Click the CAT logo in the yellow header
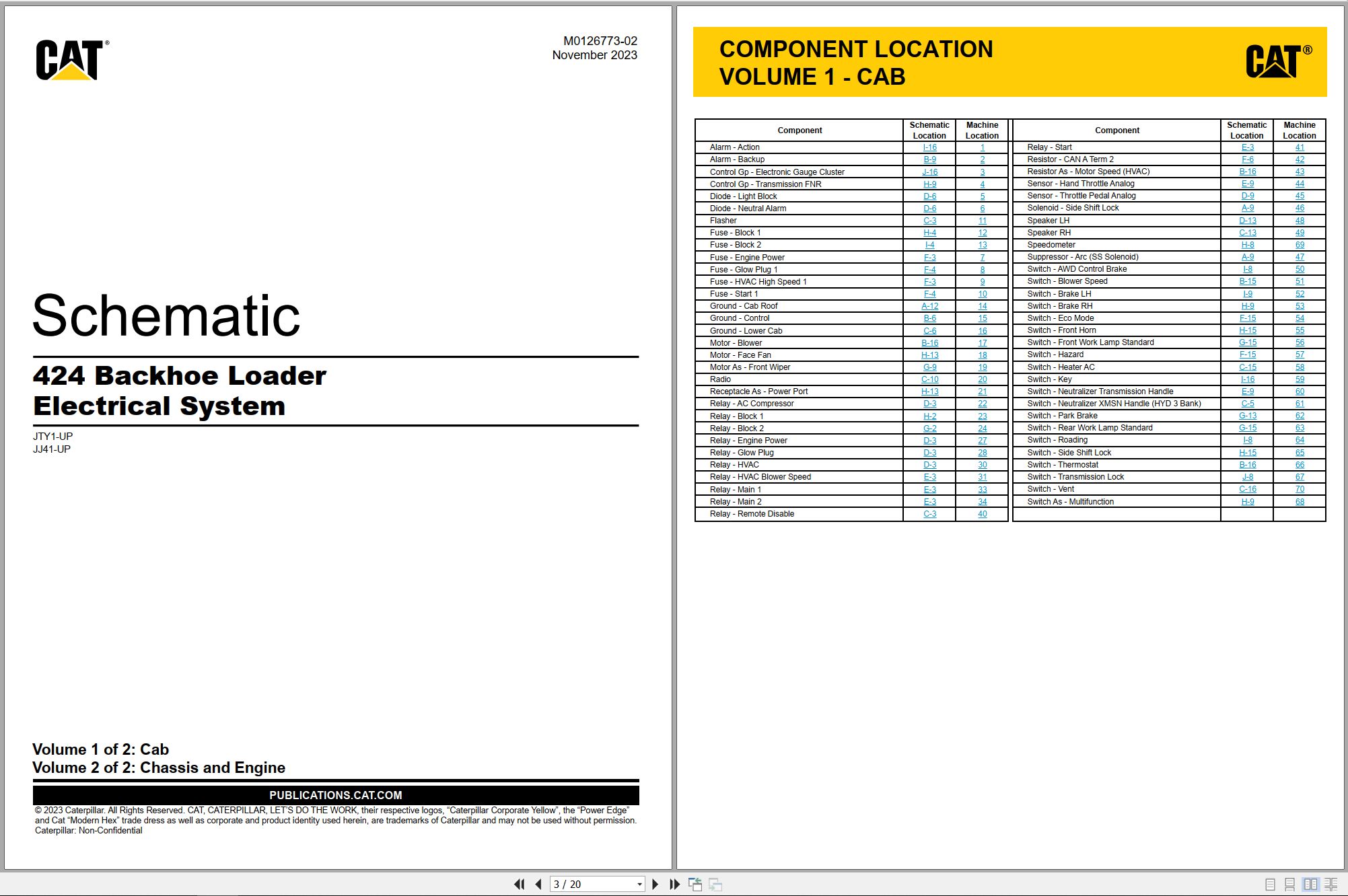The image size is (1348, 896). [x=1278, y=61]
